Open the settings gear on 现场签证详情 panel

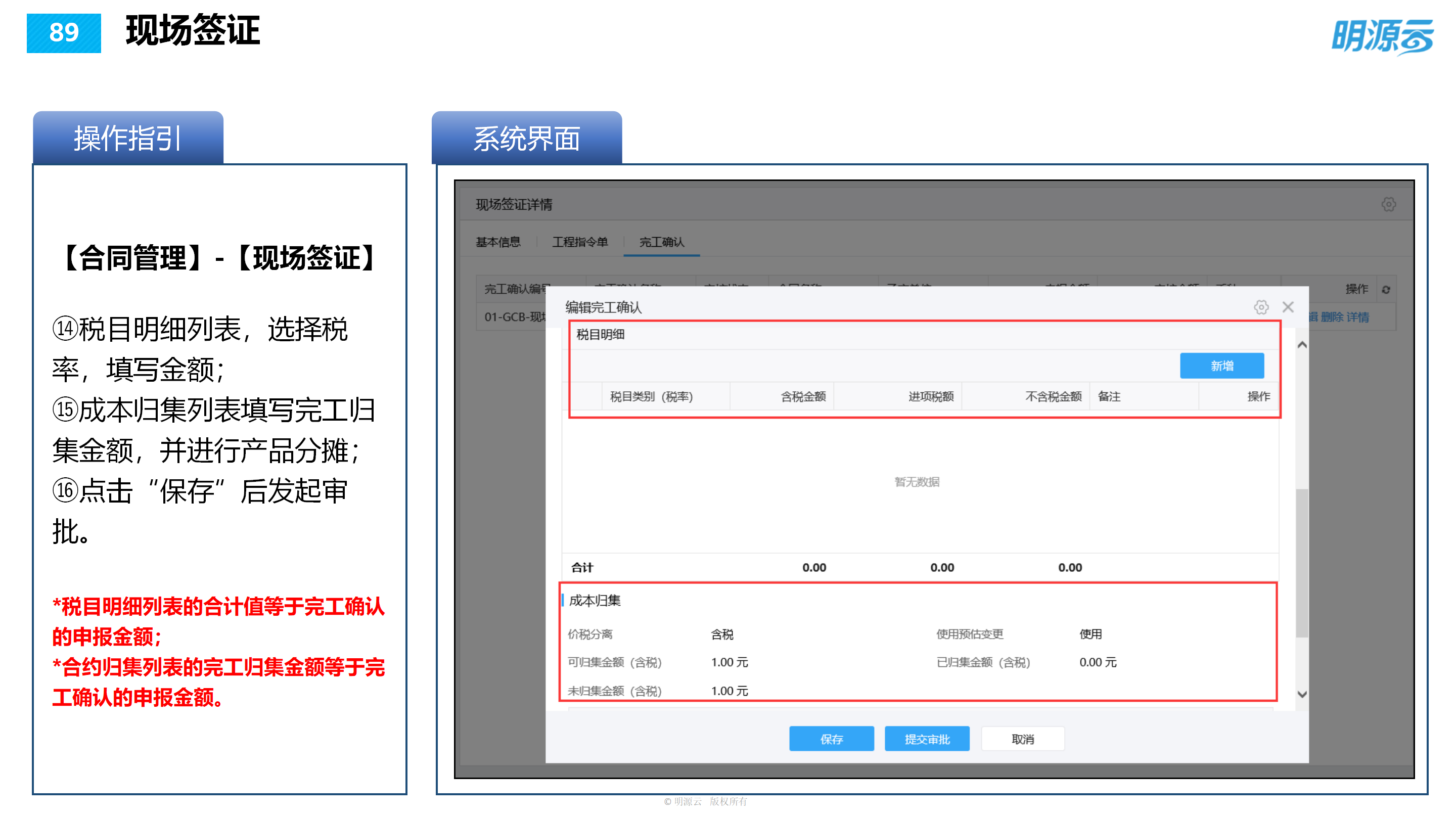click(x=1389, y=204)
